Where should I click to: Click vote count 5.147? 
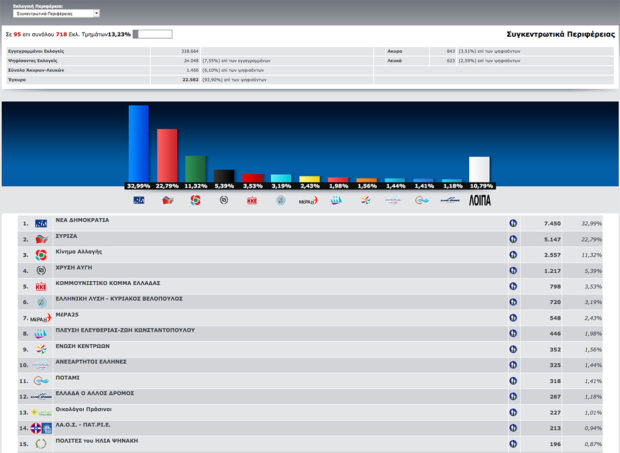552,239
